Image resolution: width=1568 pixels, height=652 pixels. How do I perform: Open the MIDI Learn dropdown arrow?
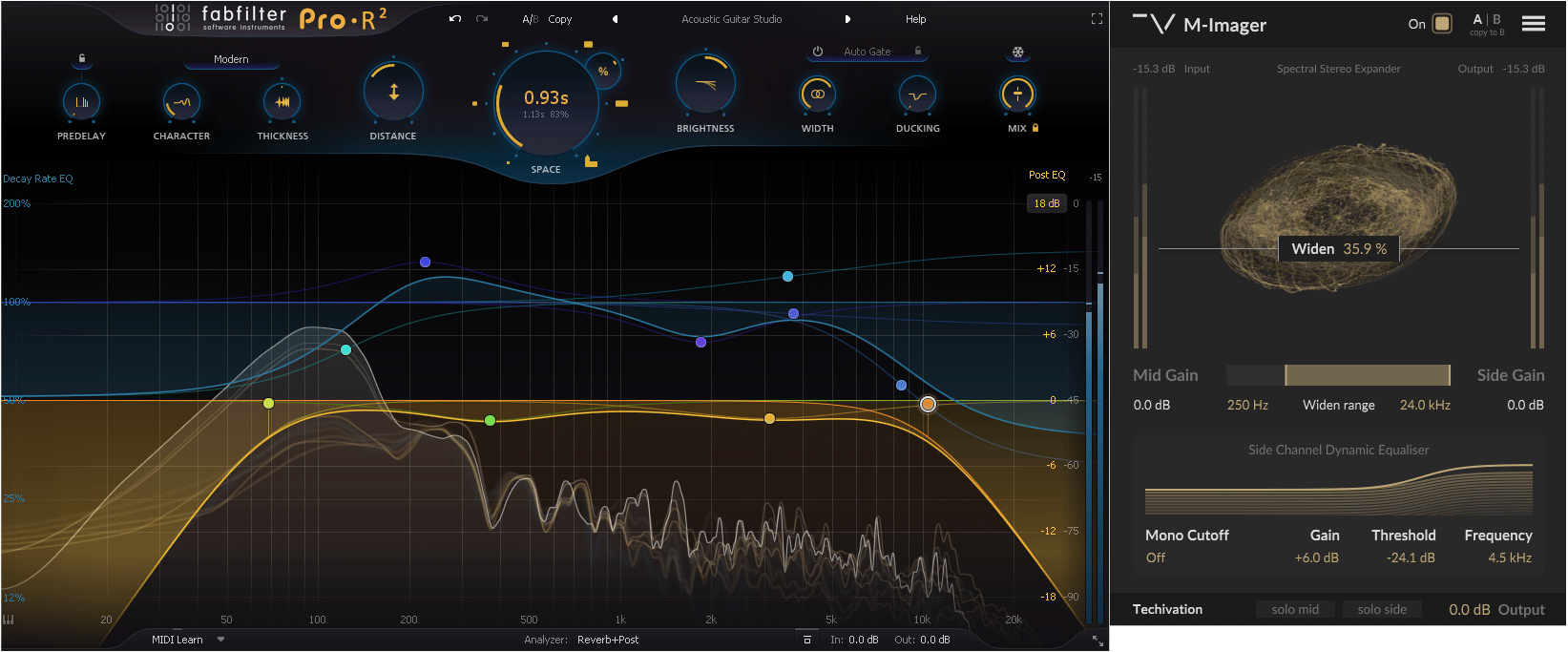[220, 640]
